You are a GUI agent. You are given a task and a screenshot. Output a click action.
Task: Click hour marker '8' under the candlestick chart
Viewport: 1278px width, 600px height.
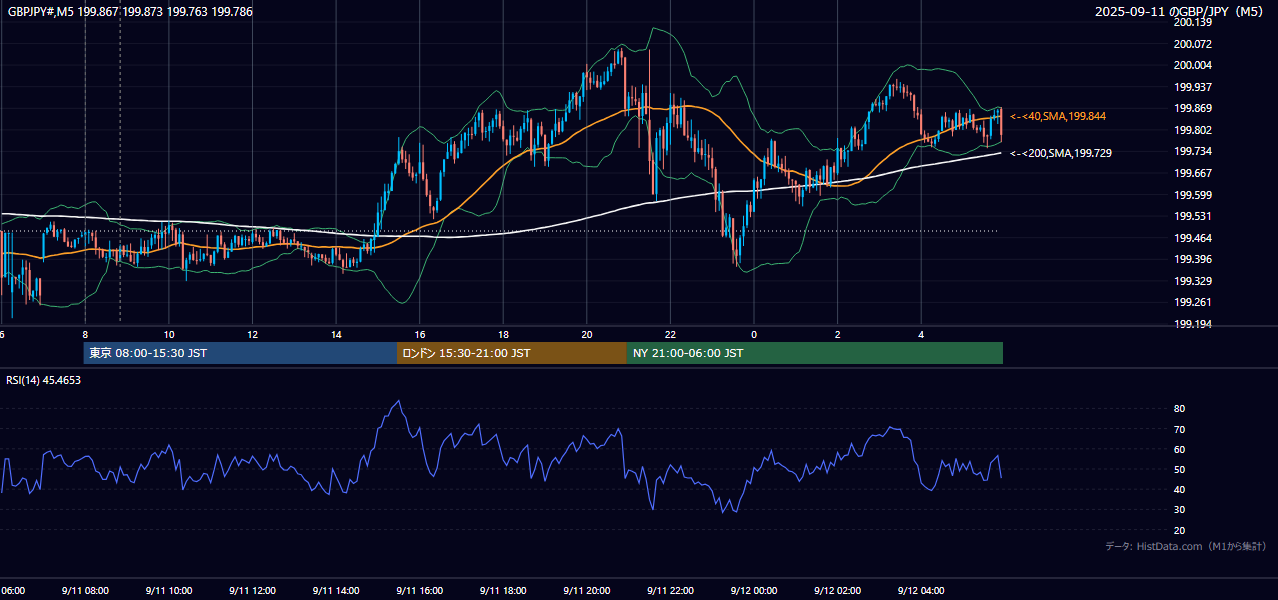pos(85,335)
